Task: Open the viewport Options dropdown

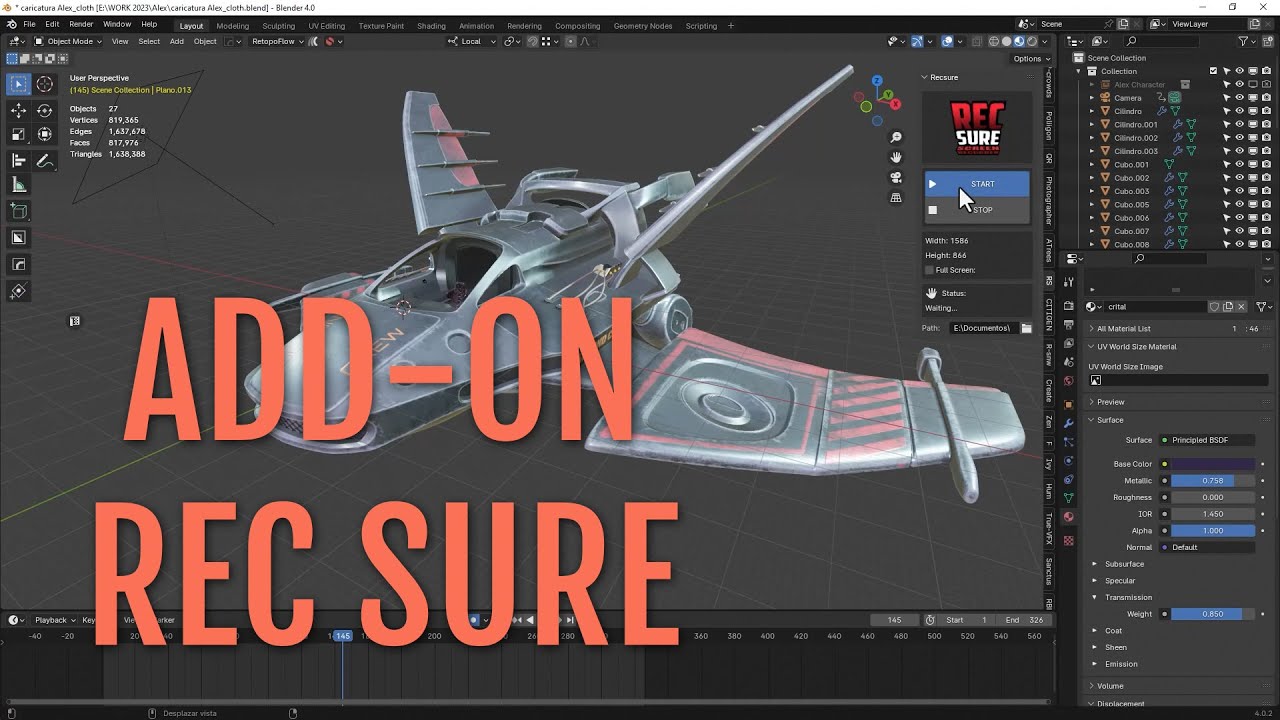Action: click(x=1030, y=59)
